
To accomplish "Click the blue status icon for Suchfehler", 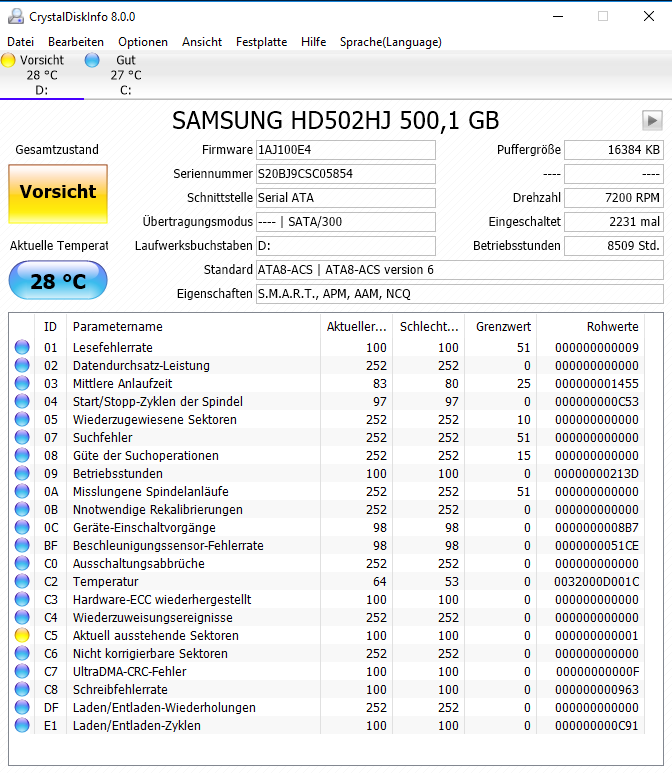I will coord(22,437).
